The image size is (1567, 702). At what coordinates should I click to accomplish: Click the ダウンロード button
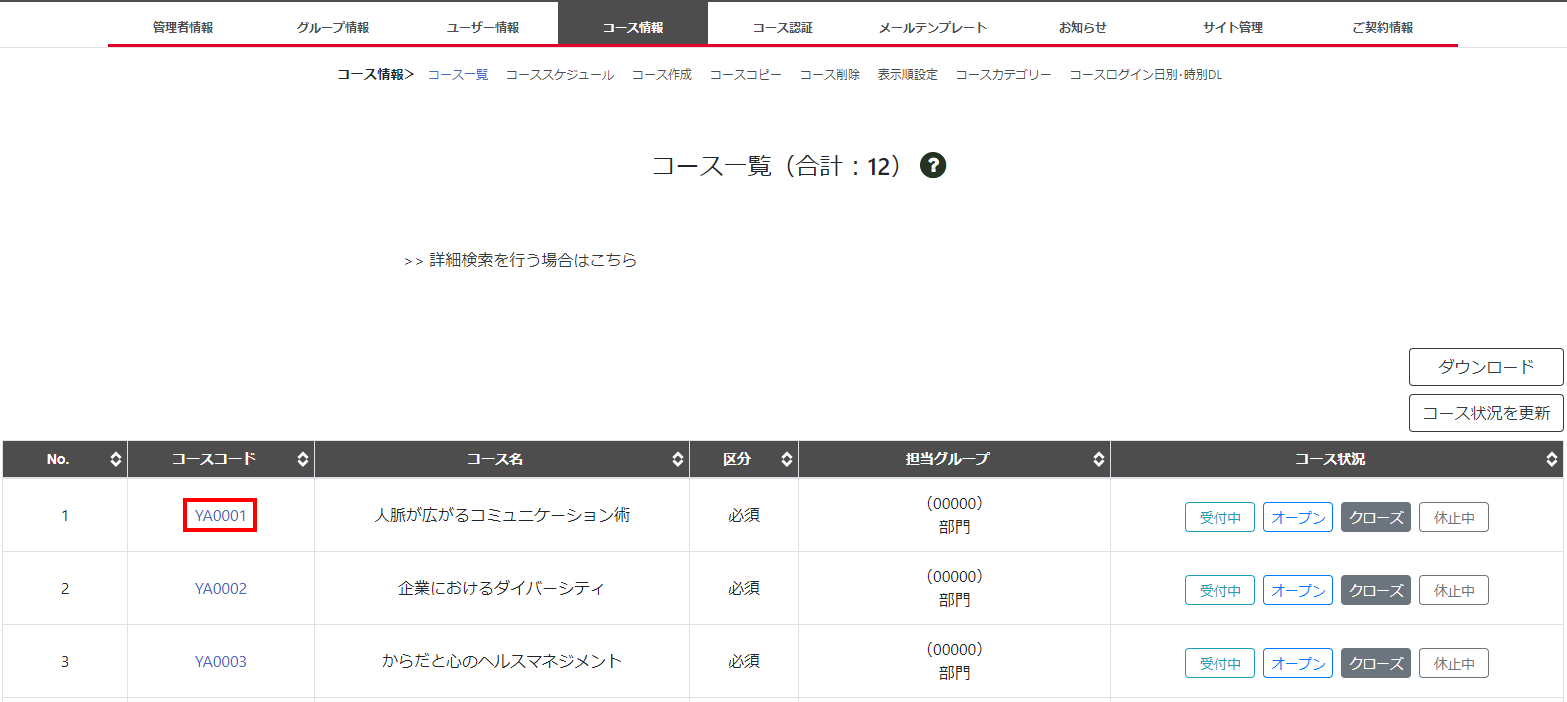(1485, 367)
